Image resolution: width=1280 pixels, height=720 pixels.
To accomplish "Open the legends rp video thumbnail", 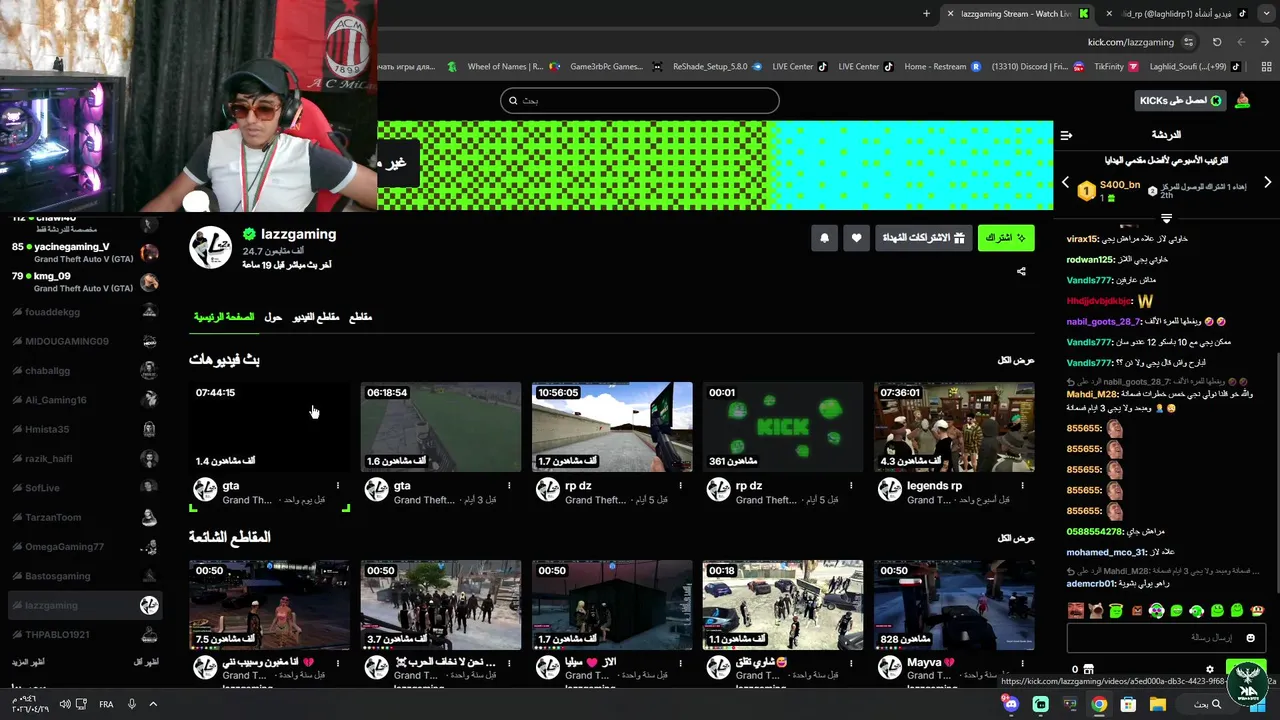I will pyautogui.click(x=954, y=427).
